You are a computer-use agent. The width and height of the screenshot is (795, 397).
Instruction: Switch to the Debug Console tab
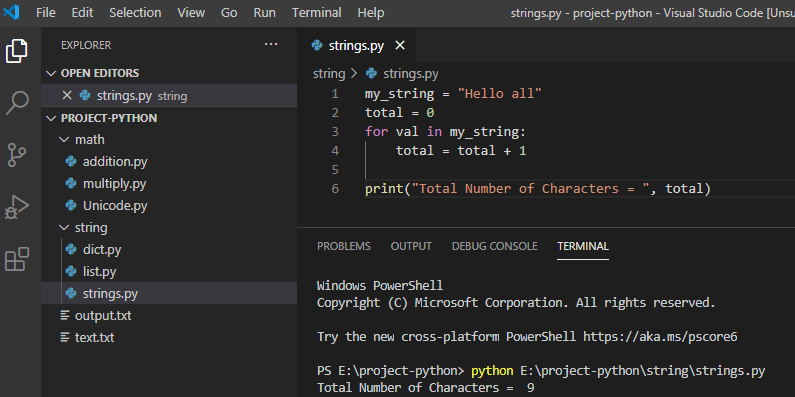494,246
